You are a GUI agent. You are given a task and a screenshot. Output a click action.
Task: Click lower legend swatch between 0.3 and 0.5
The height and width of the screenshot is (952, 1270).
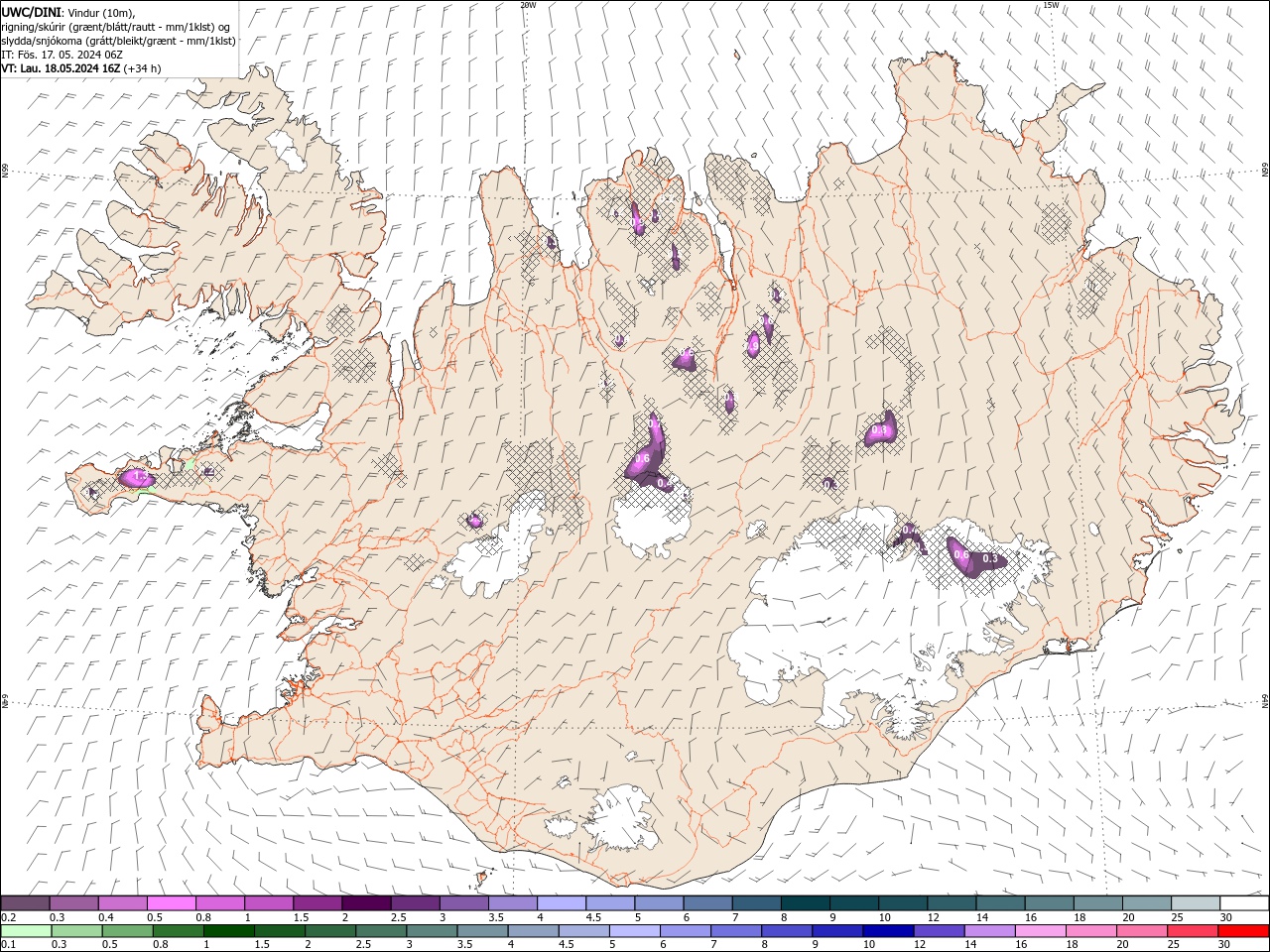(76, 931)
